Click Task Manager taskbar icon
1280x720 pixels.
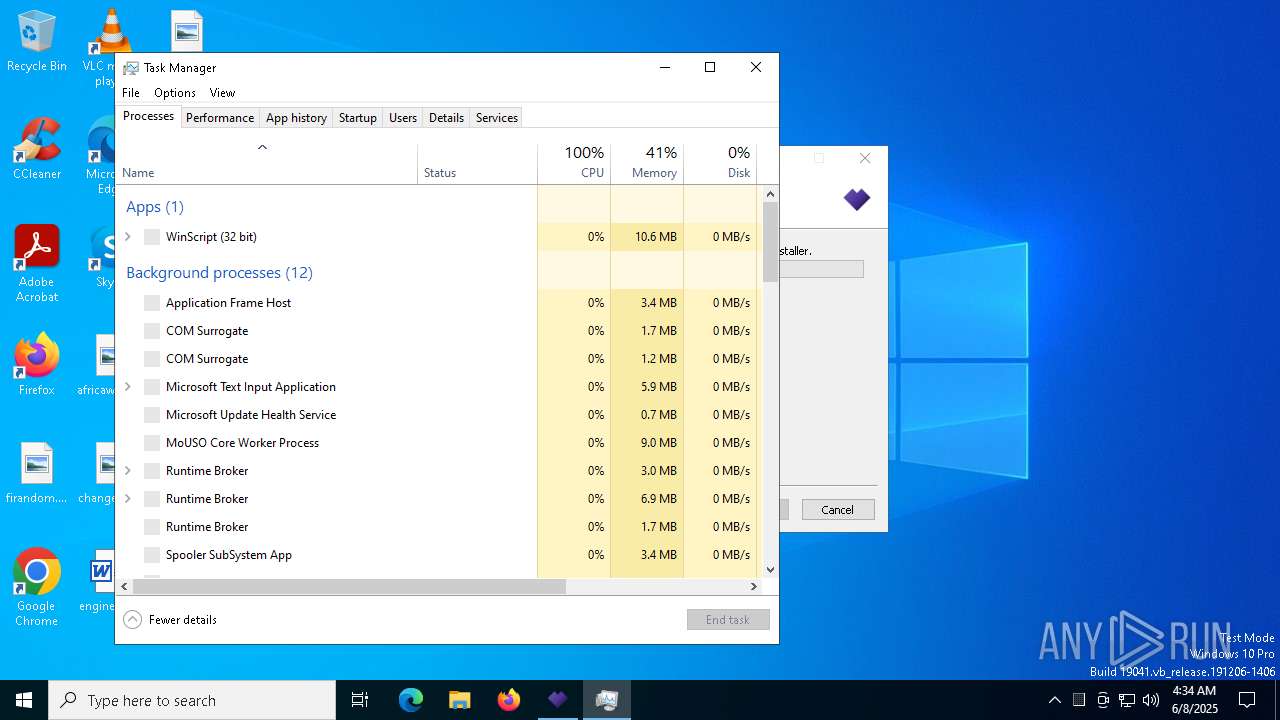pos(606,700)
